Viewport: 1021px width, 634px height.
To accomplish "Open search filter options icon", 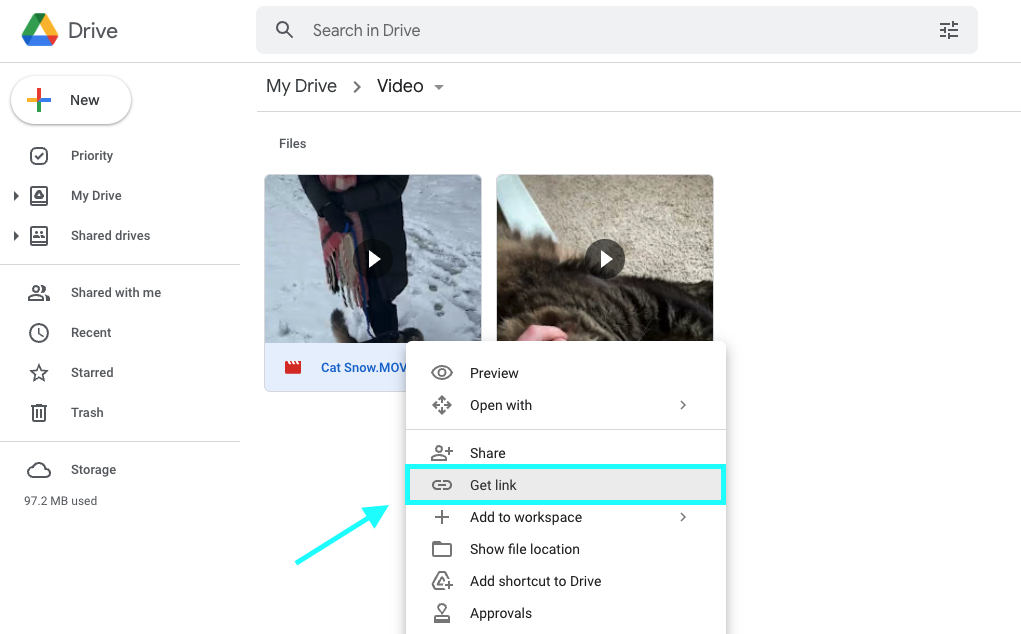I will (948, 30).
